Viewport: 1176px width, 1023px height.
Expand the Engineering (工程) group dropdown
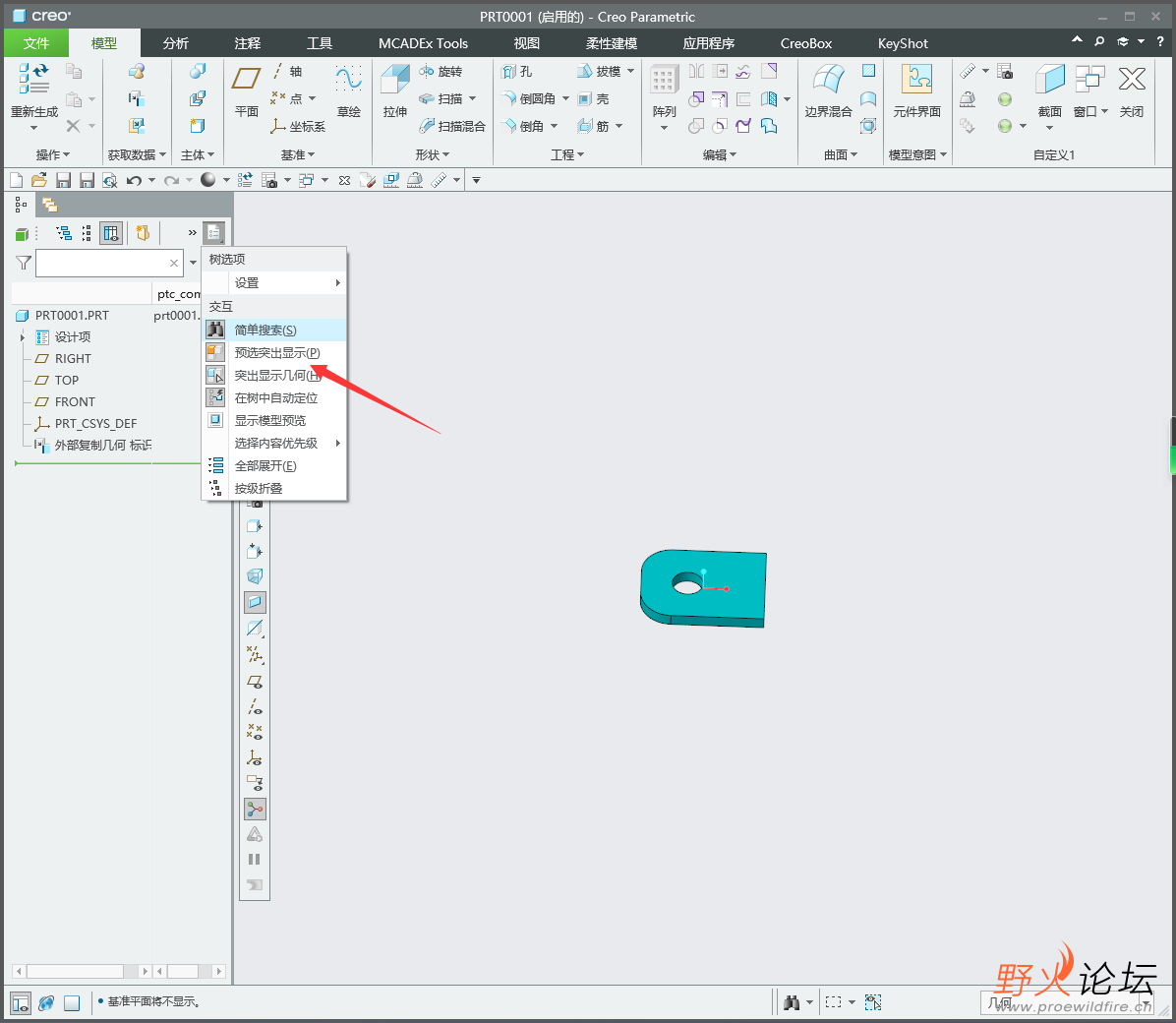click(567, 154)
